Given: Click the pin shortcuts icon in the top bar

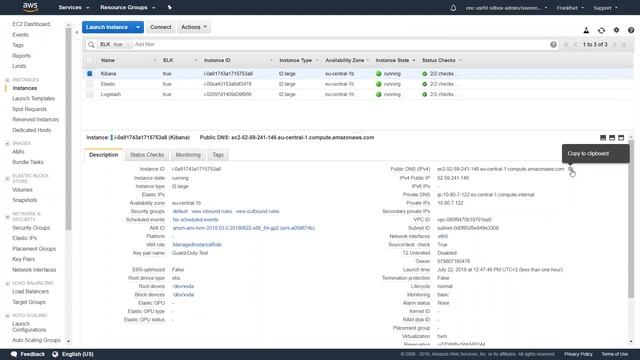Looking at the screenshot, I should coord(170,7).
